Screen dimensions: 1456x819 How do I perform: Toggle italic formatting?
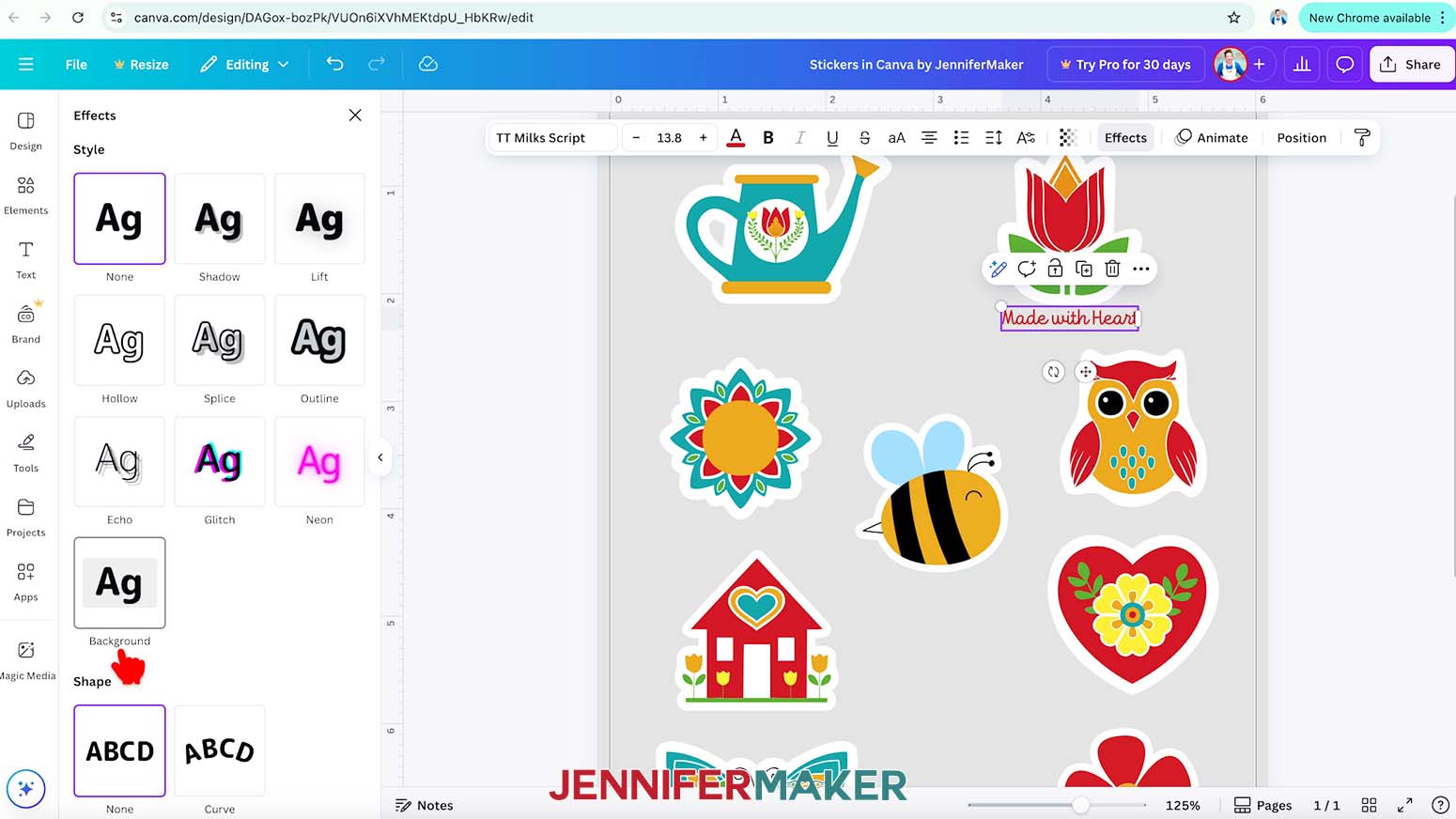coord(800,137)
